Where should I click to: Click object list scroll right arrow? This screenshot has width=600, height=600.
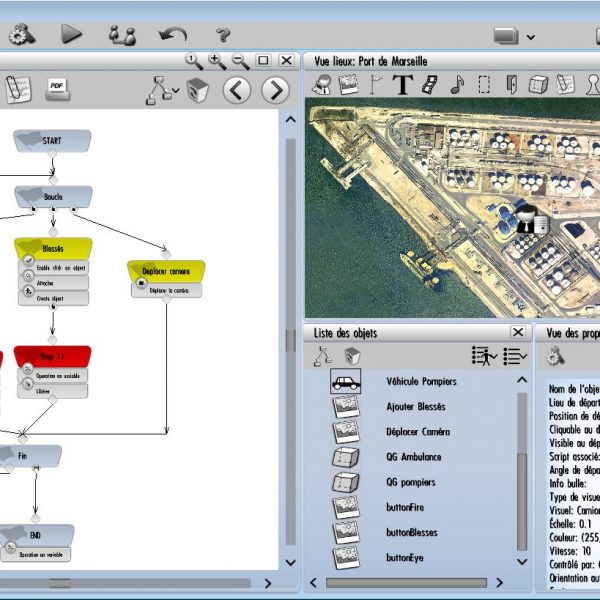499,583
